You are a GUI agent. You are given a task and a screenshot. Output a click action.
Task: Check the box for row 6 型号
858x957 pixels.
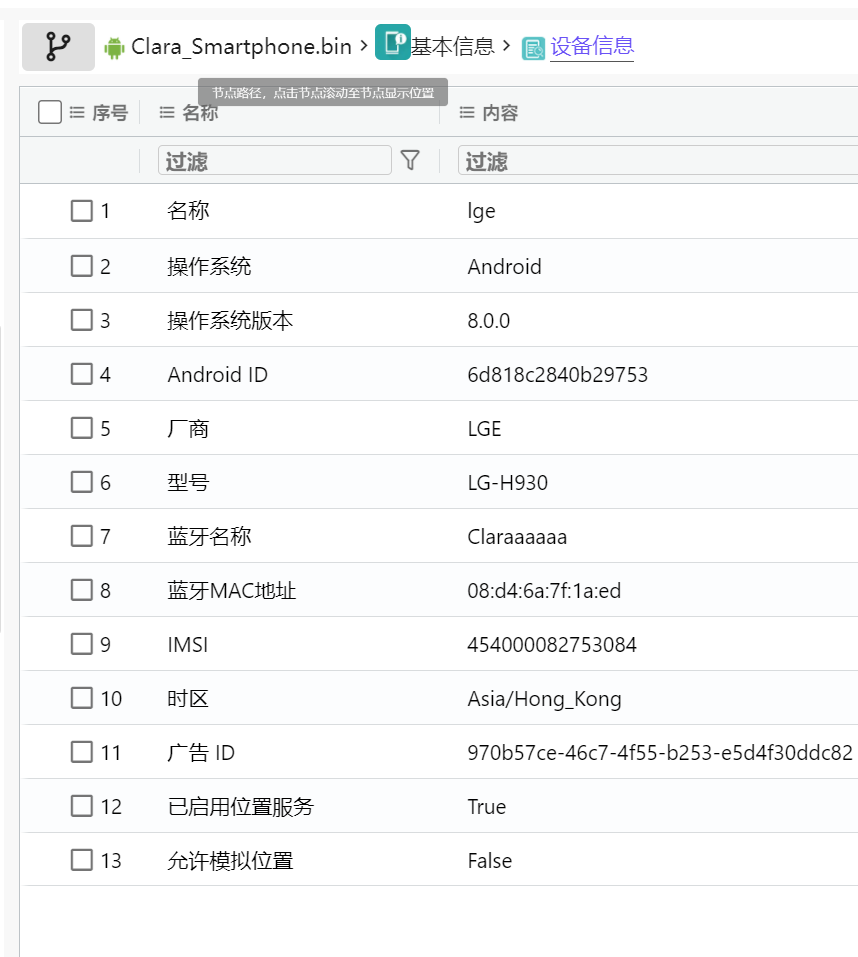pos(82,482)
